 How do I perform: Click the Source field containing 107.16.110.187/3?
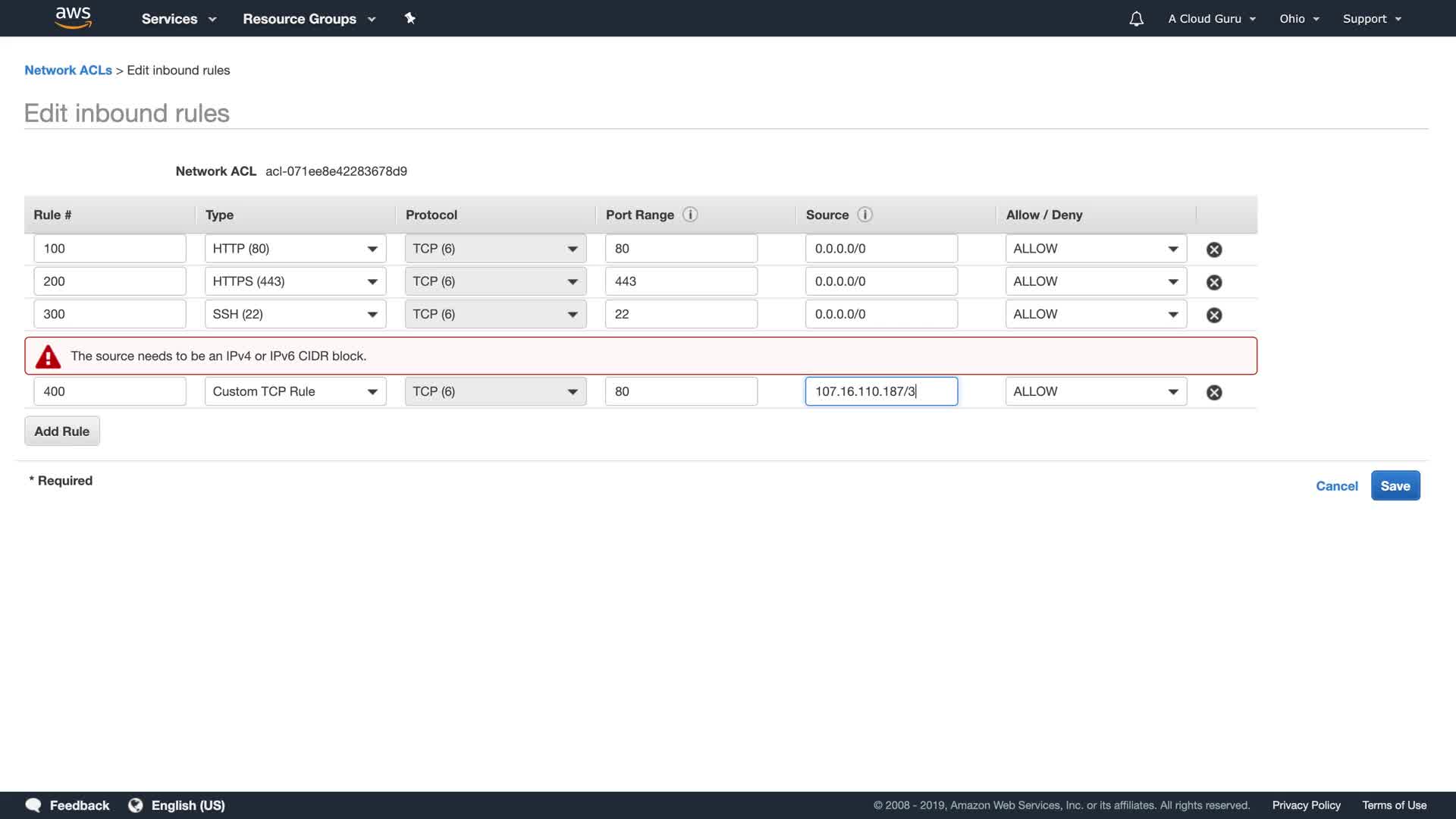[880, 391]
